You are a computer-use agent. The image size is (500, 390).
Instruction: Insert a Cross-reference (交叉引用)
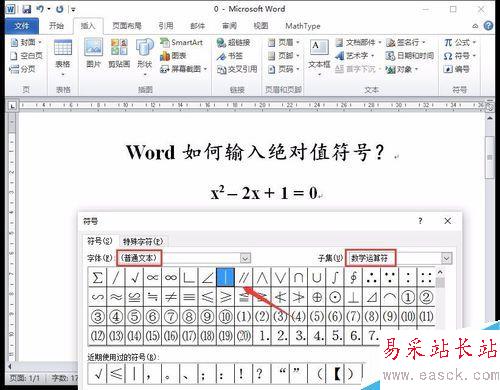pyautogui.click(x=237, y=69)
